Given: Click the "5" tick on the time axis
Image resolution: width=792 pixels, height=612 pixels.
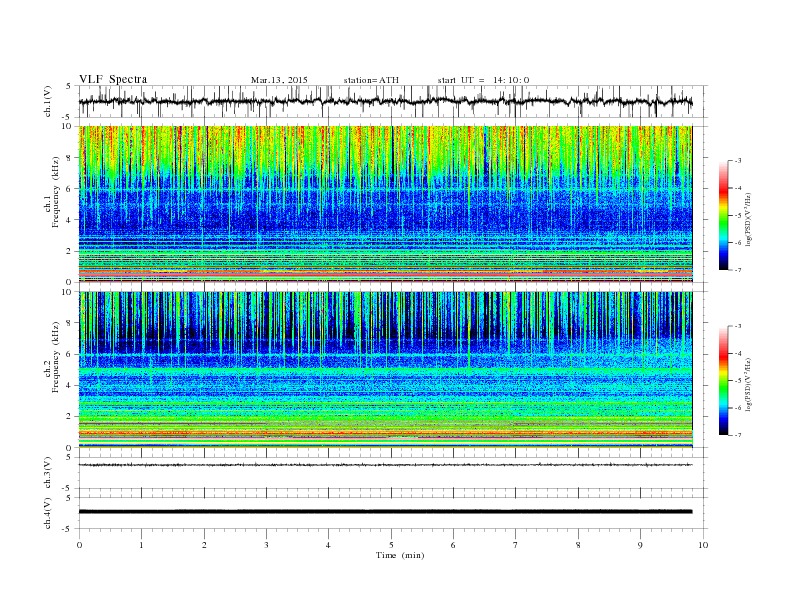Looking at the screenshot, I should (x=391, y=545).
